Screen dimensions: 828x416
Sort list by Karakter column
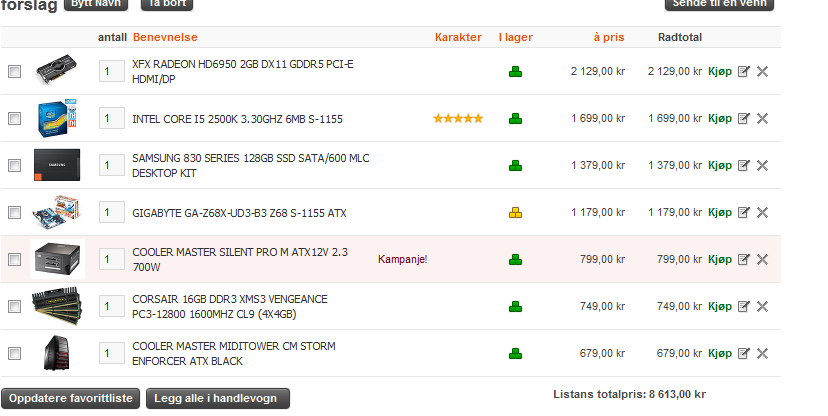(x=458, y=37)
